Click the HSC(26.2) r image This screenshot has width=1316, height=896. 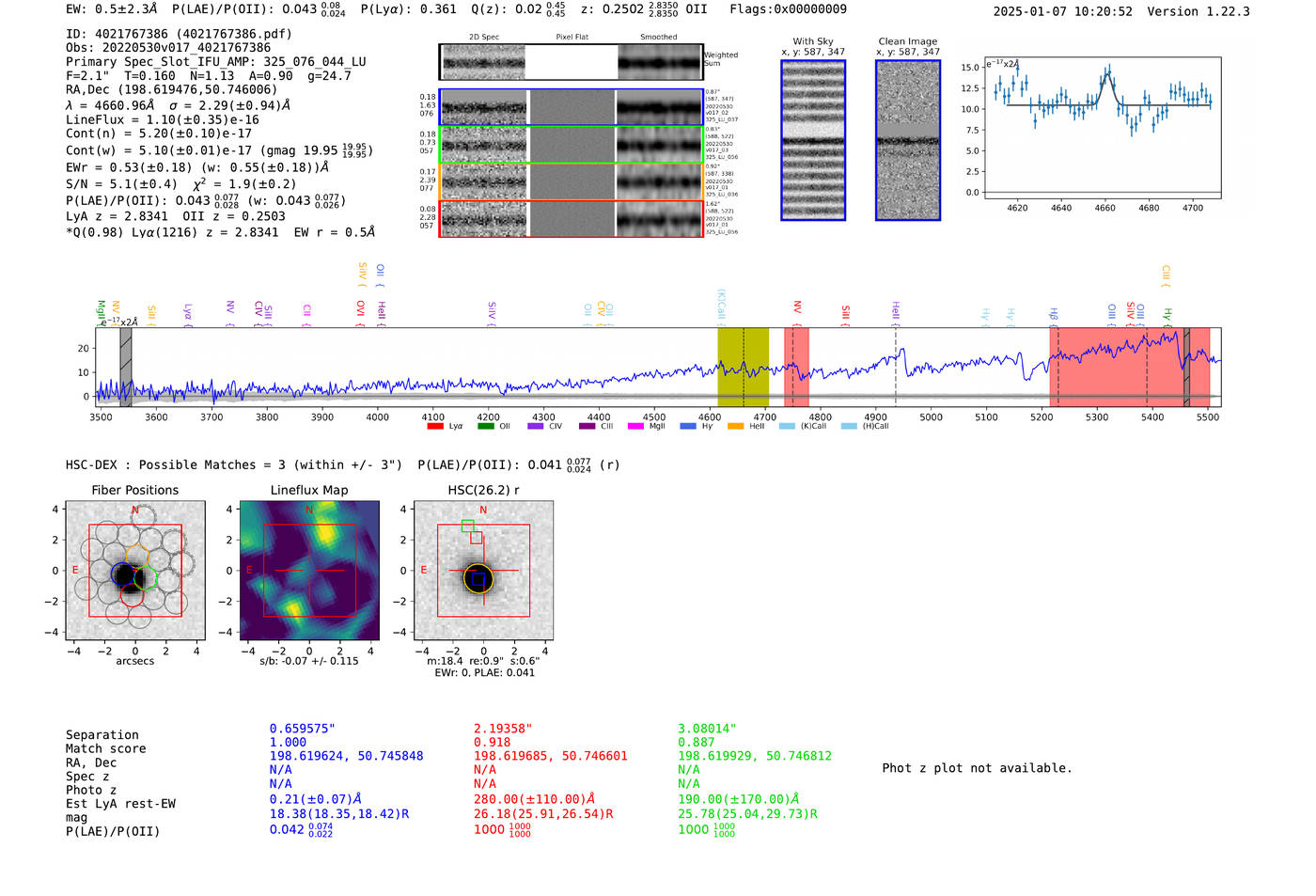[x=483, y=571]
